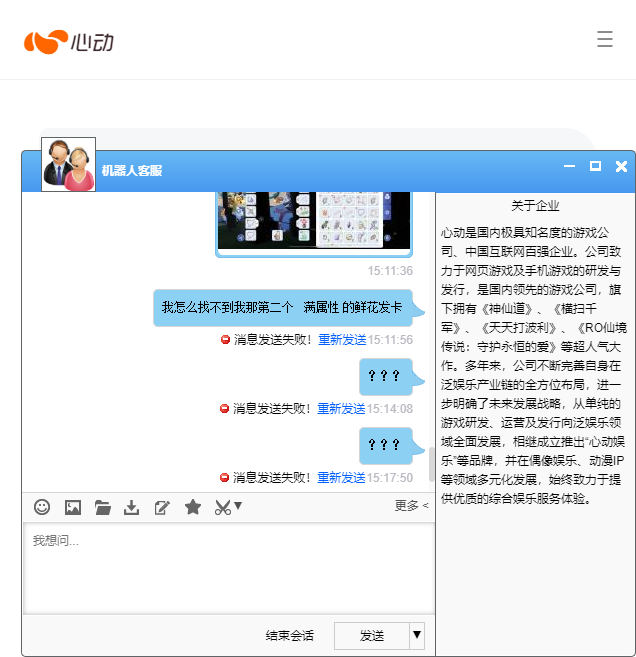The width and height of the screenshot is (636, 657).
Task: Click the 15:11:36 timestamp
Action: pos(390,271)
